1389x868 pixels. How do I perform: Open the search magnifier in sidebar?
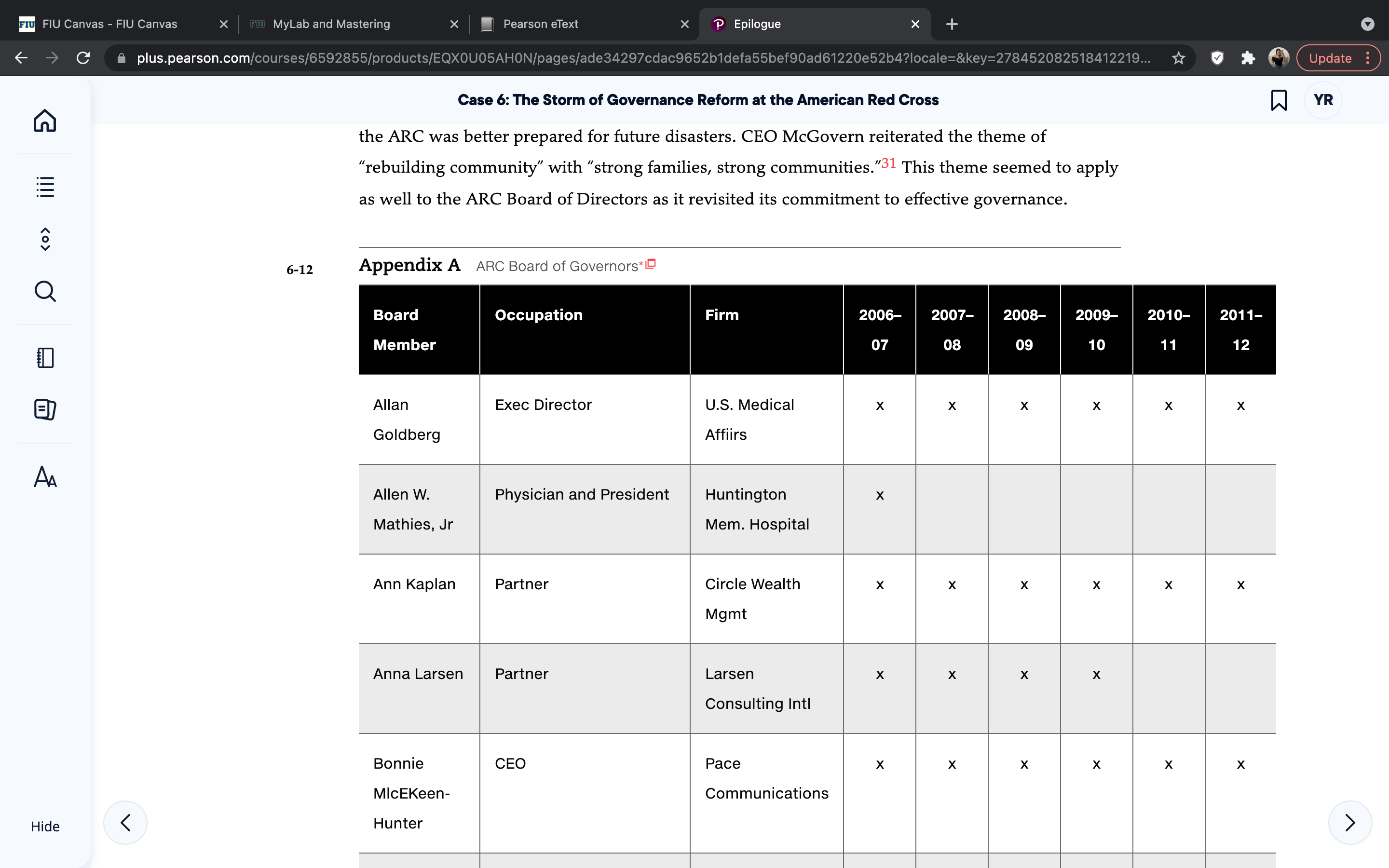pyautogui.click(x=45, y=291)
